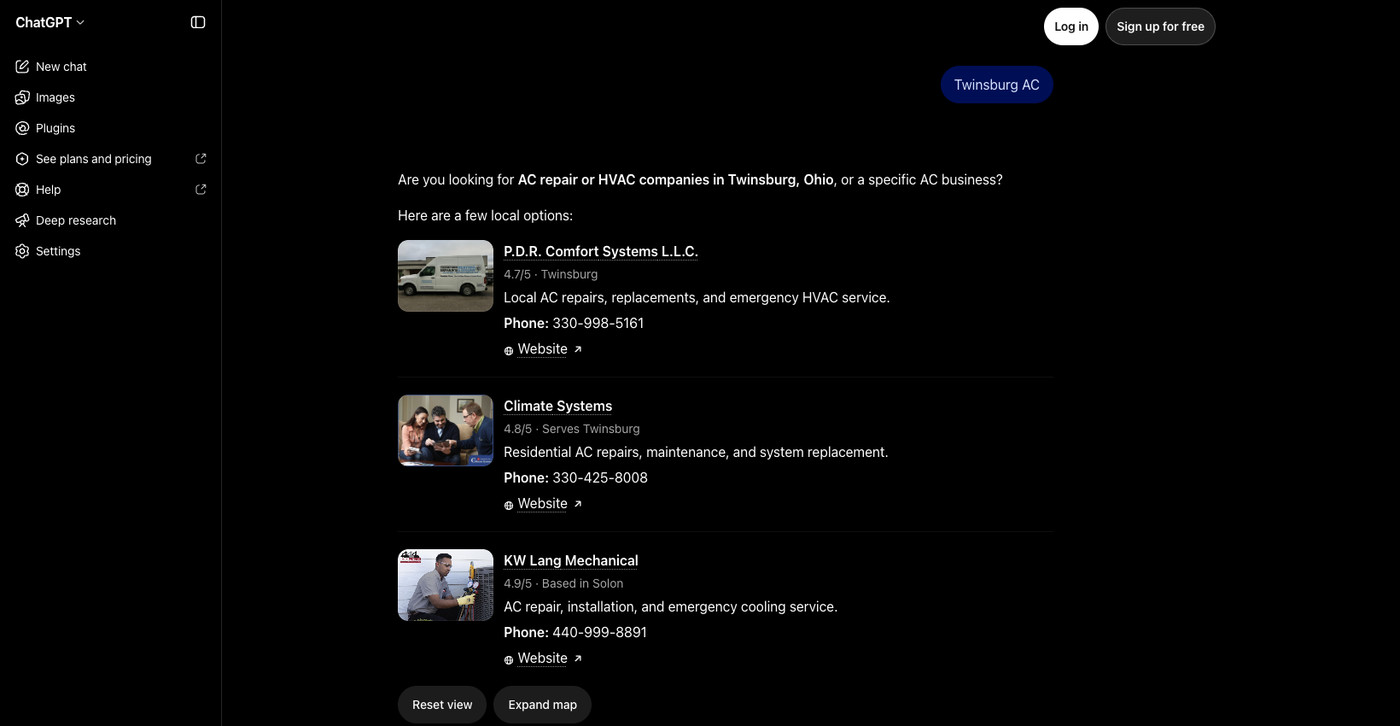Toggle the sidebar collapse icon

click(x=198, y=22)
